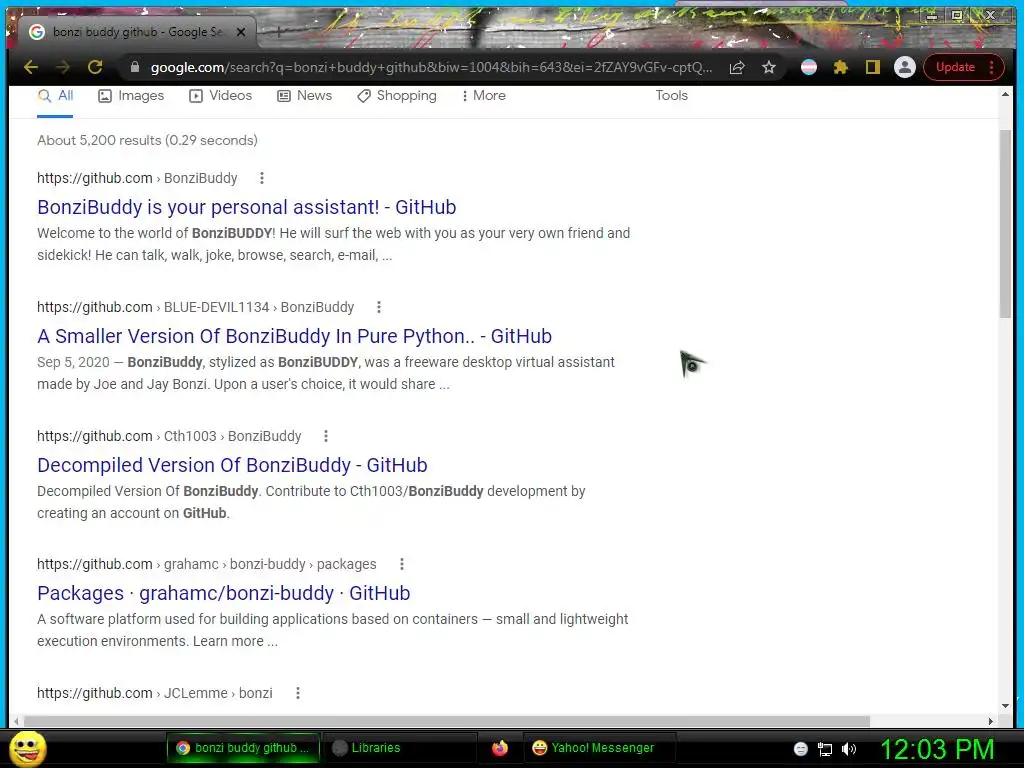This screenshot has height=768, width=1024.
Task: Open the striped flag extension icon
Action: 808,67
